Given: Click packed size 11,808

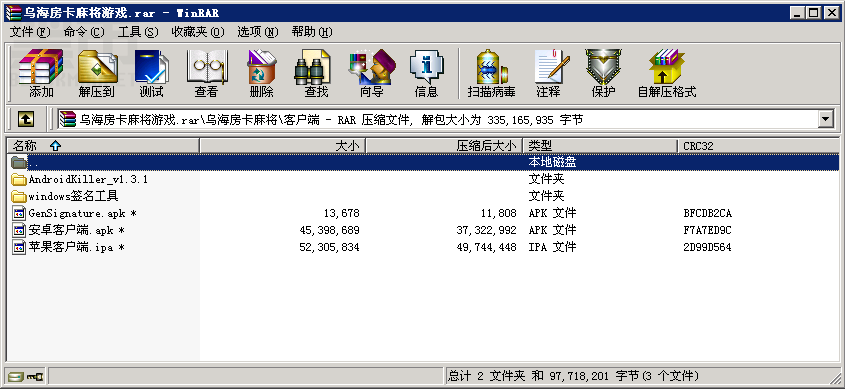Looking at the screenshot, I should (498, 213).
